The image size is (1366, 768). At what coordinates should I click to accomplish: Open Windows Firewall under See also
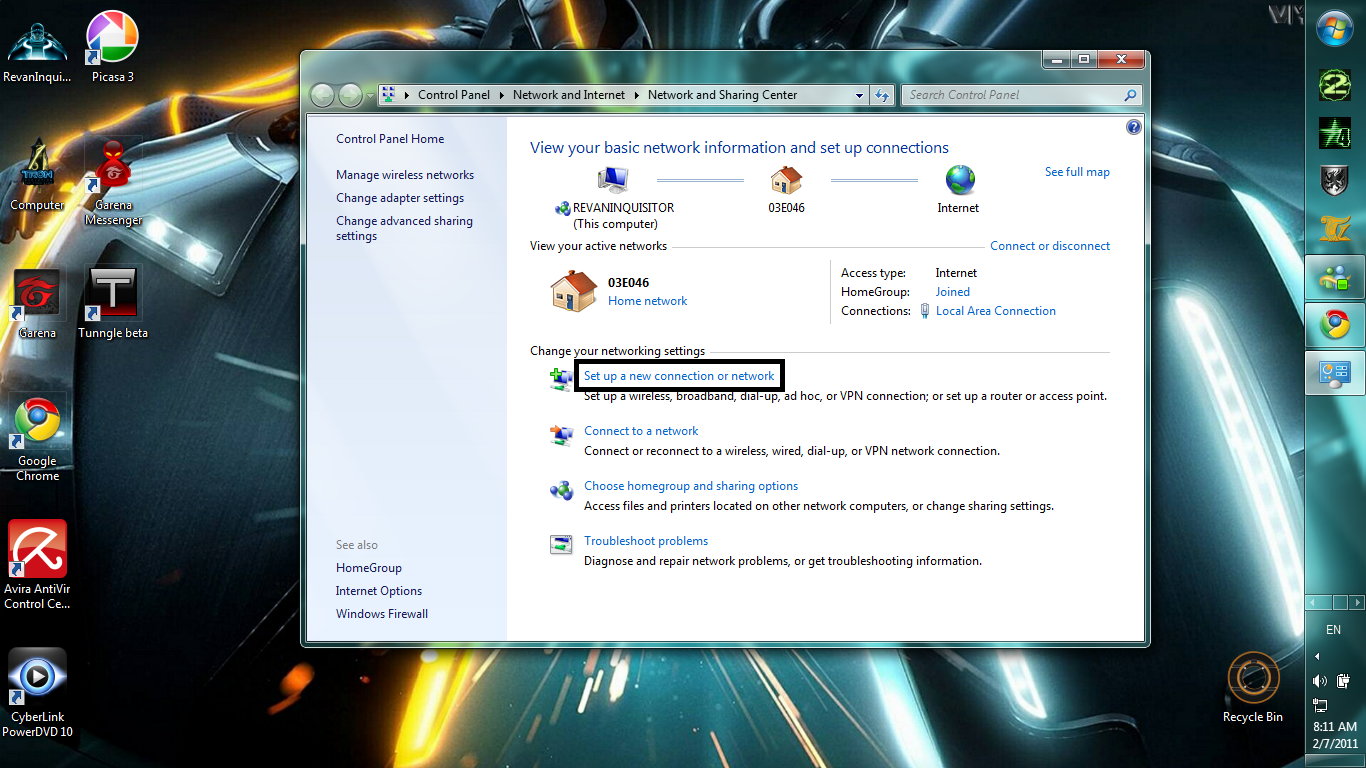pos(382,614)
